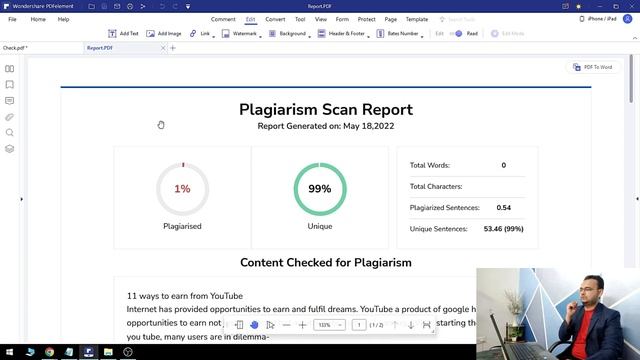Expand the Watermark dropdown arrow

click(260, 37)
